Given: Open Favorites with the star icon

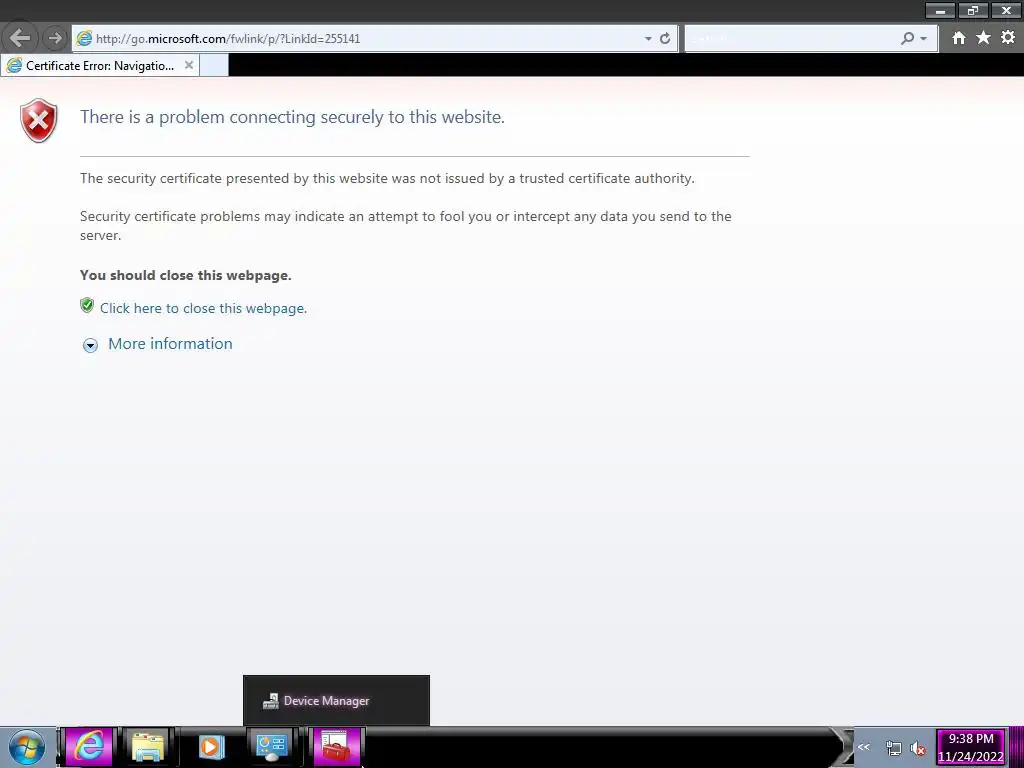Looking at the screenshot, I should 983,38.
